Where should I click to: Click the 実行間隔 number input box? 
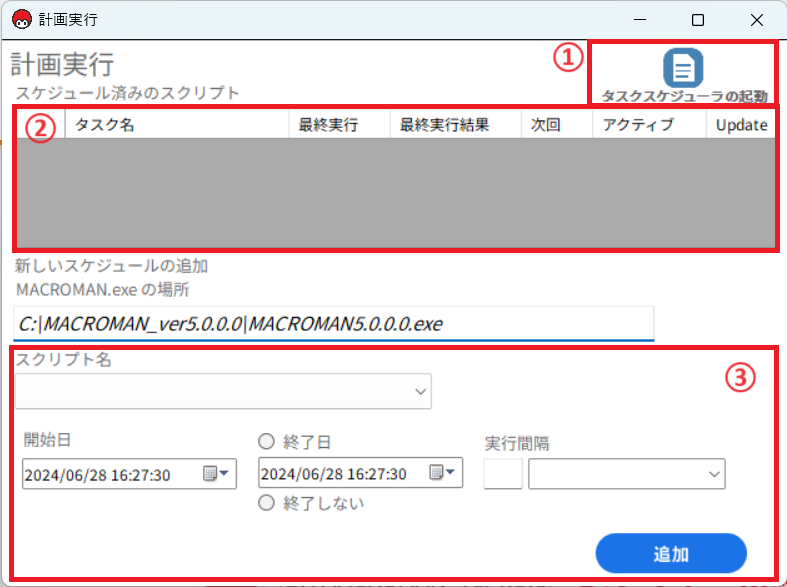pyautogui.click(x=503, y=474)
